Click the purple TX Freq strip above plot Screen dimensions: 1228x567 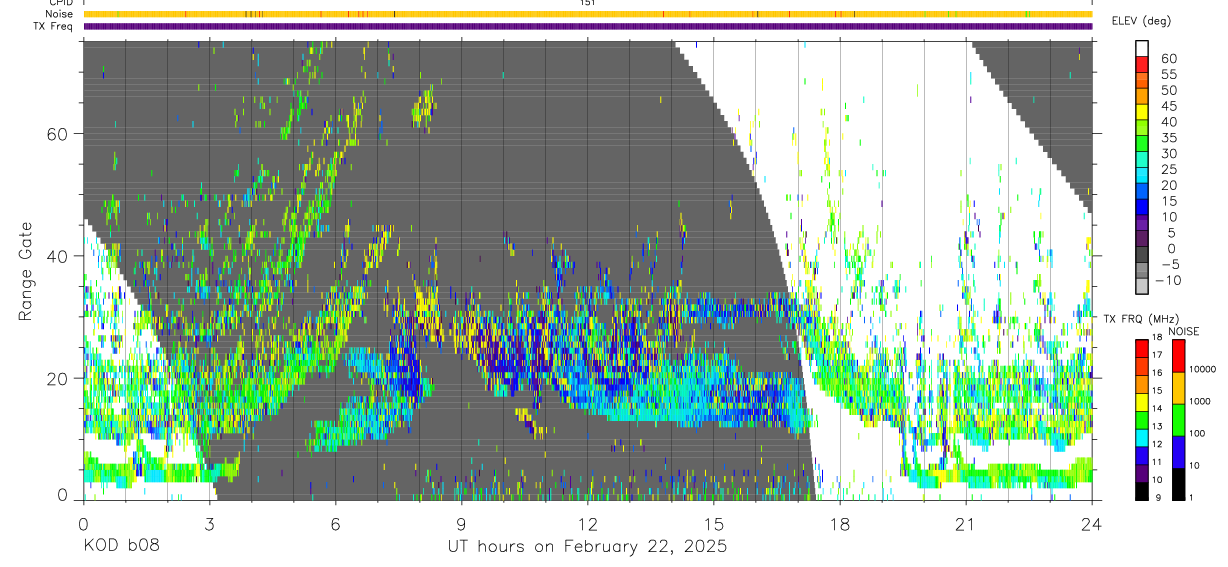[x=587, y=26]
